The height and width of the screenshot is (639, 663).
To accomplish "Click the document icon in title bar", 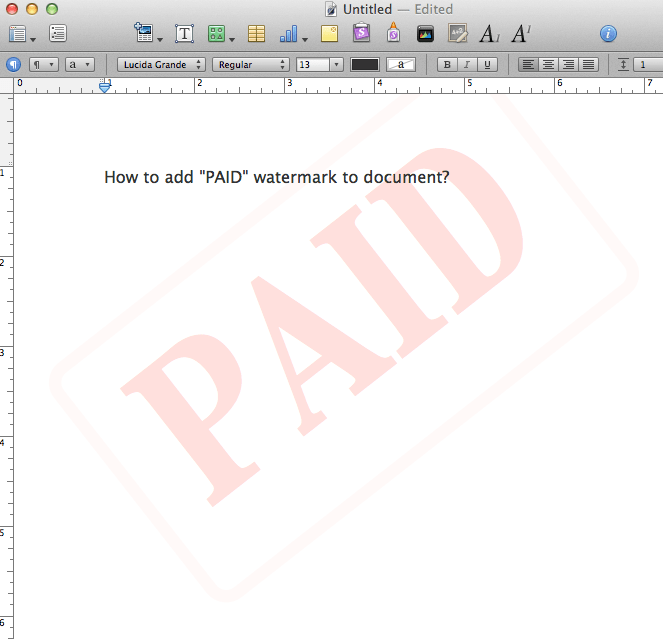I will (331, 9).
